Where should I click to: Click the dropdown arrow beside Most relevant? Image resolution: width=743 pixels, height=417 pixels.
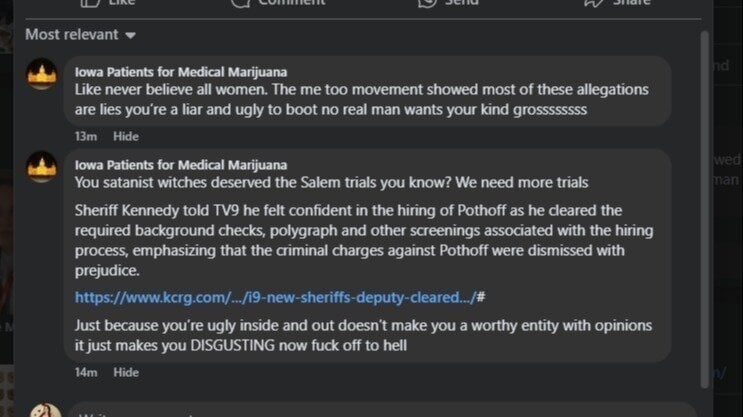click(131, 36)
